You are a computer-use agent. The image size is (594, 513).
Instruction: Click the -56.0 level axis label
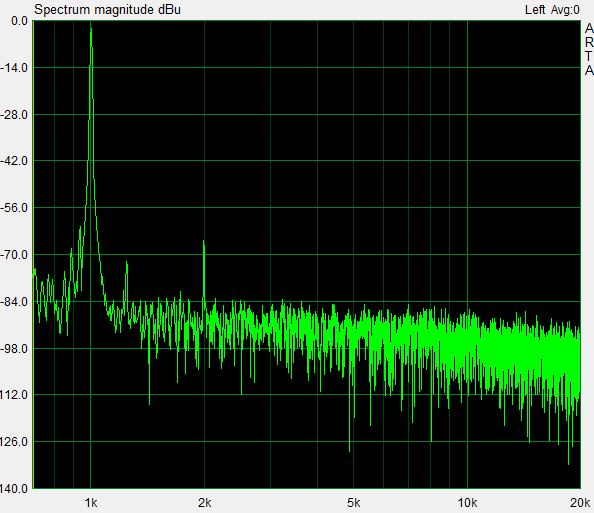click(14, 208)
